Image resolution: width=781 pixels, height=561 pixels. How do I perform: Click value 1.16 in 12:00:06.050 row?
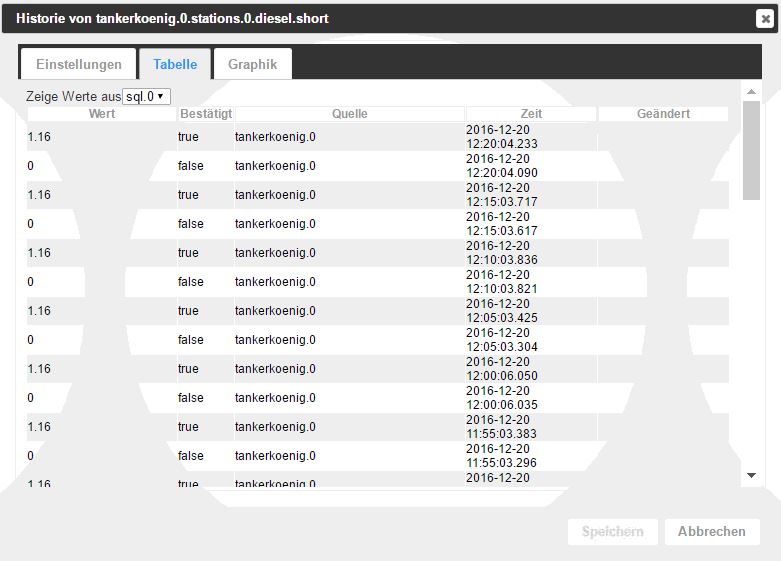(x=39, y=369)
